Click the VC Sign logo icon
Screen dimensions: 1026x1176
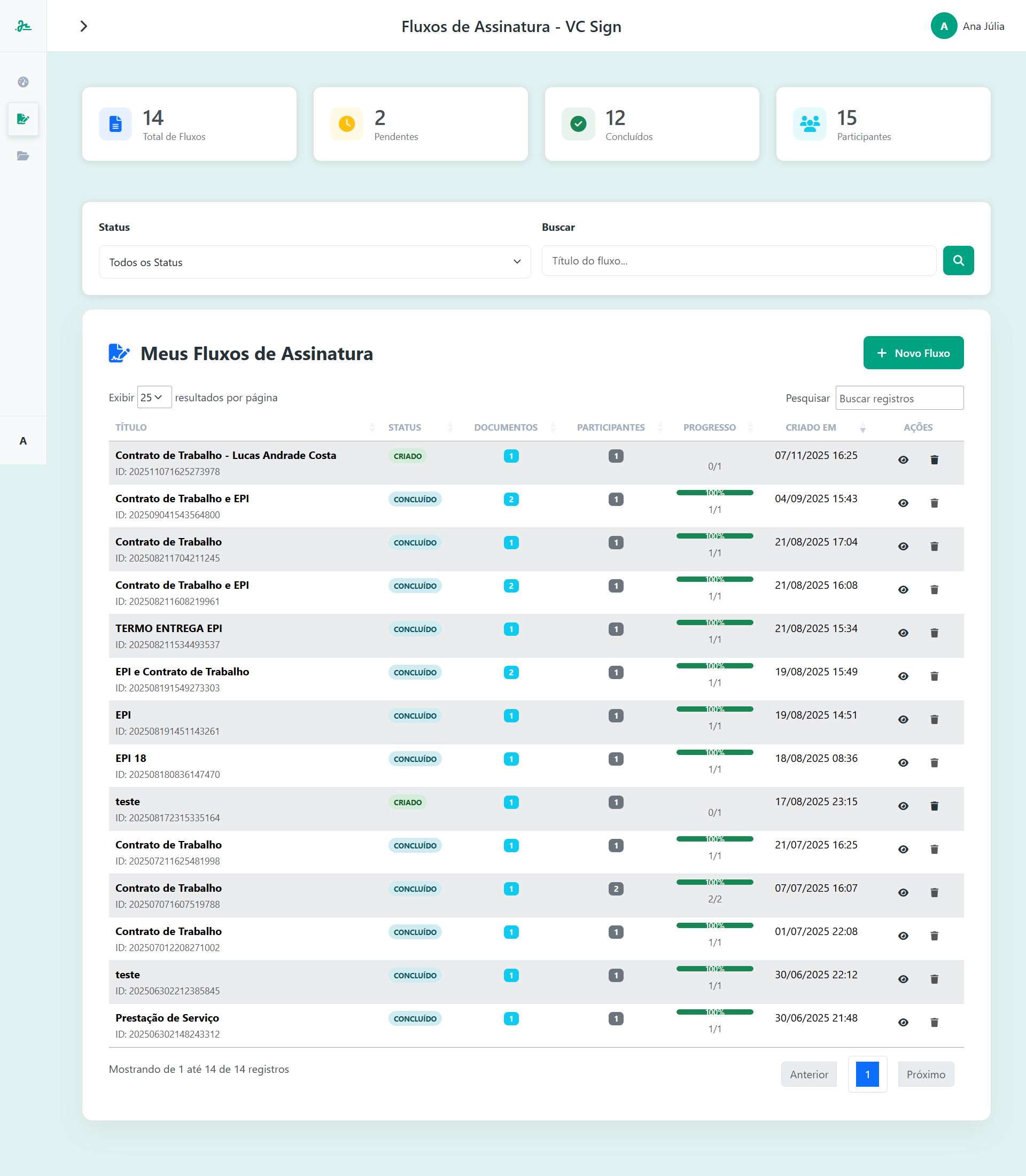click(x=23, y=26)
